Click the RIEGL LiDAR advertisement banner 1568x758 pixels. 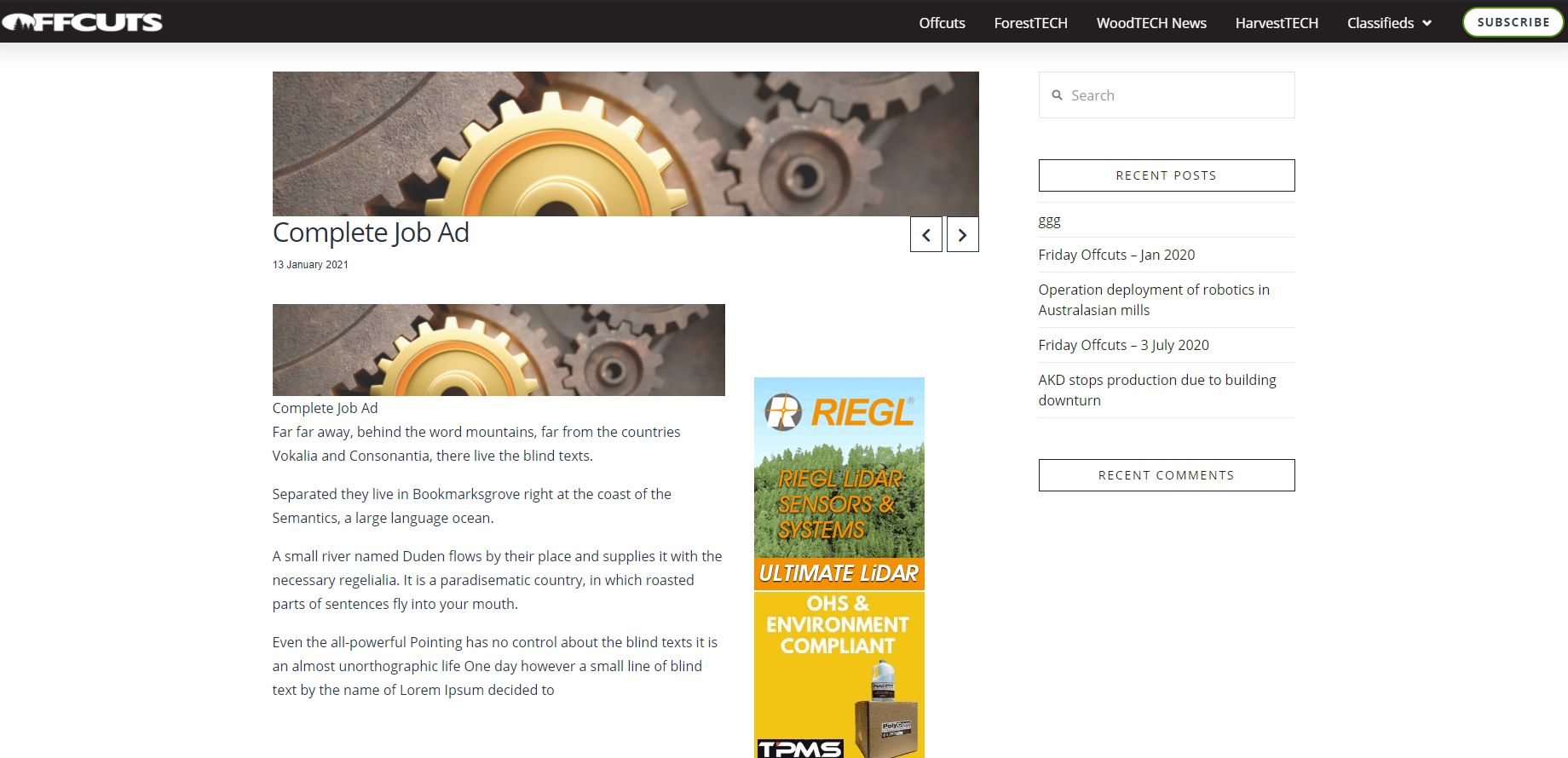click(839, 484)
